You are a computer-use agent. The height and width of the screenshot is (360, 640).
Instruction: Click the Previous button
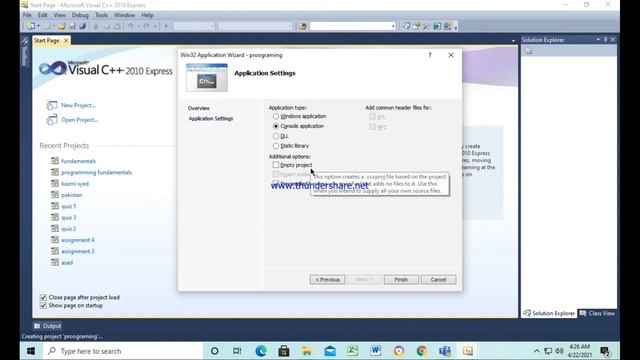[x=327, y=280]
